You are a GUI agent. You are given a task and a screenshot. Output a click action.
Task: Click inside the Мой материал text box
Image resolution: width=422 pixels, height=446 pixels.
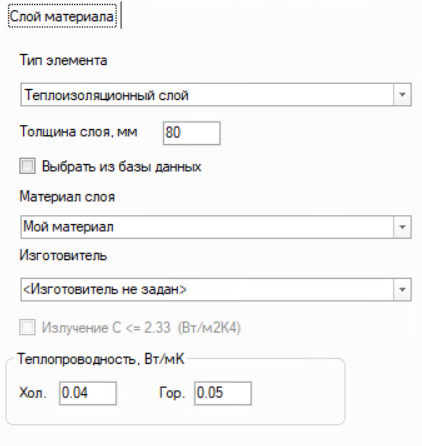207,227
